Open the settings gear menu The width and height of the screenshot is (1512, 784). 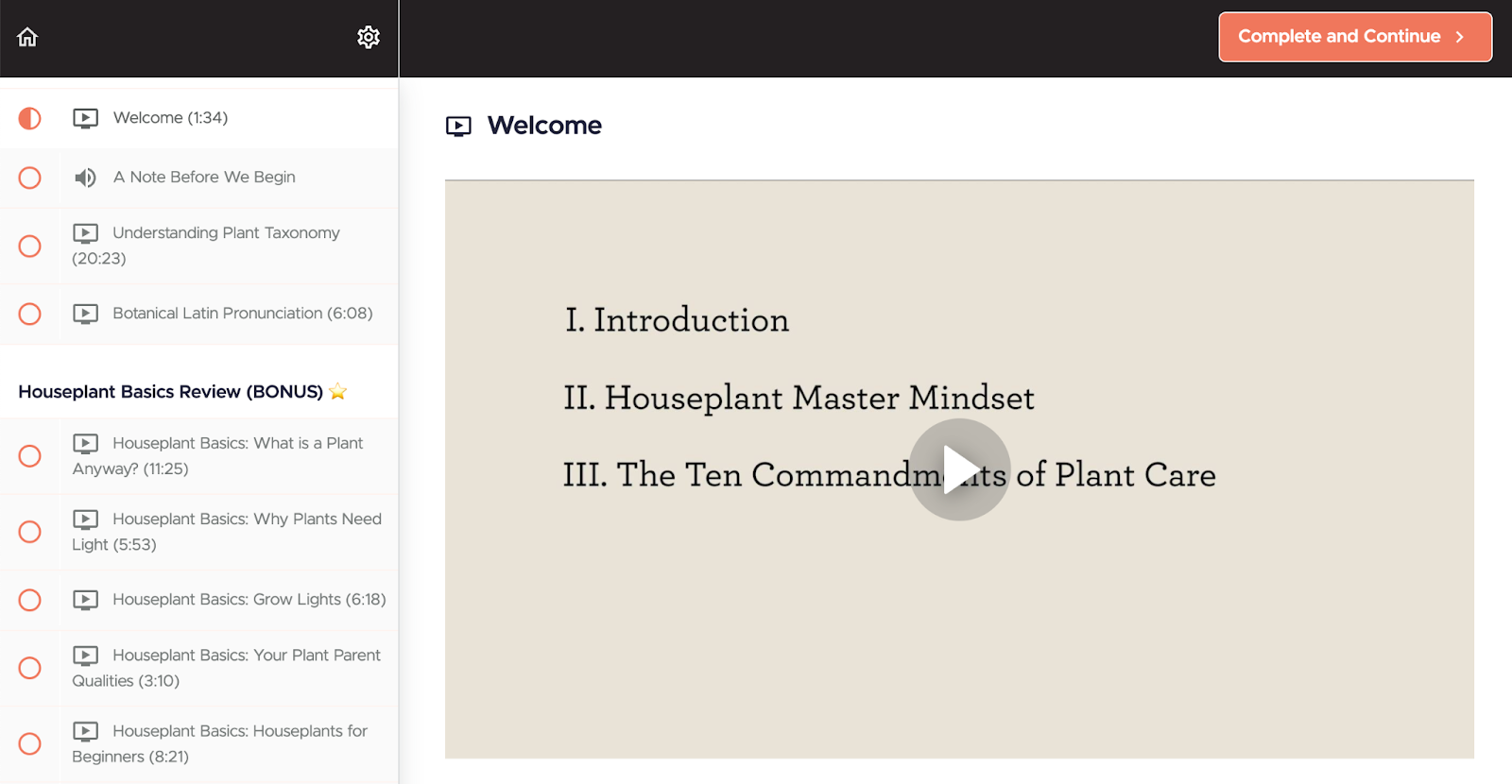point(369,37)
